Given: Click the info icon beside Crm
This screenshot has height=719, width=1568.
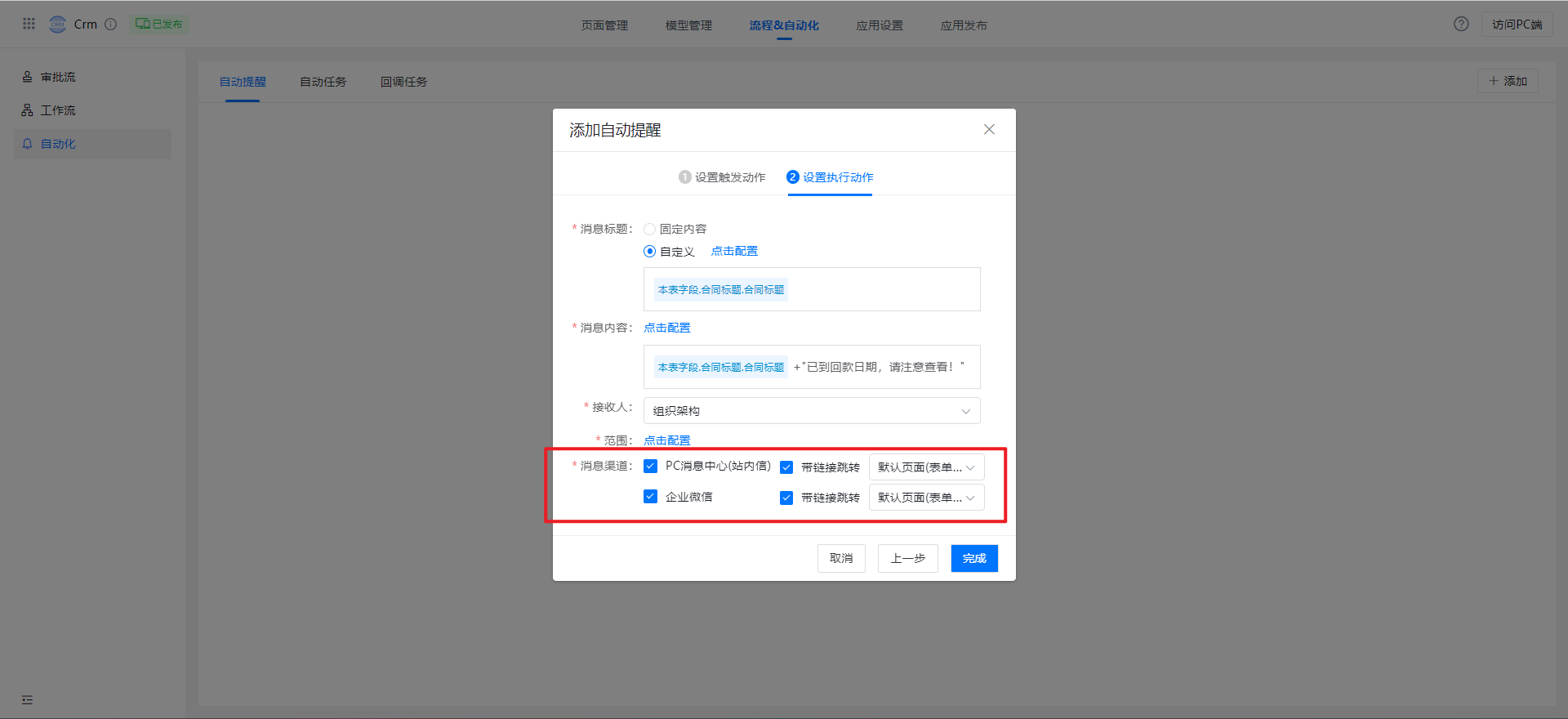Looking at the screenshot, I should (x=111, y=25).
